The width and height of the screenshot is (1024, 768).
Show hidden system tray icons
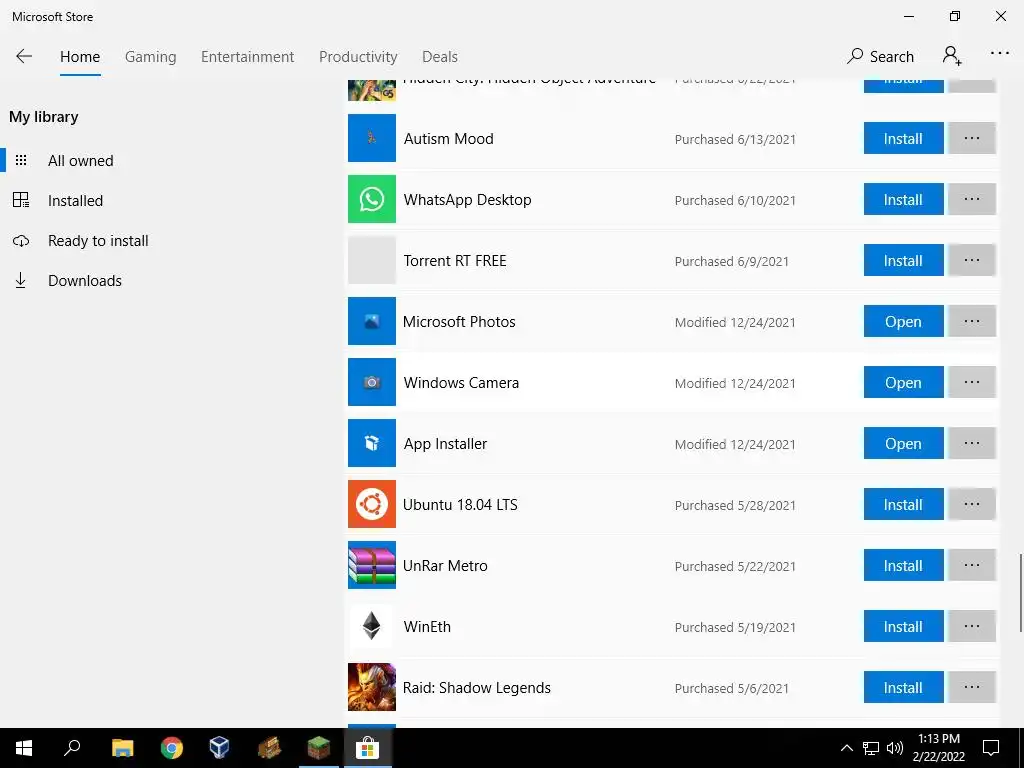pyautogui.click(x=846, y=748)
